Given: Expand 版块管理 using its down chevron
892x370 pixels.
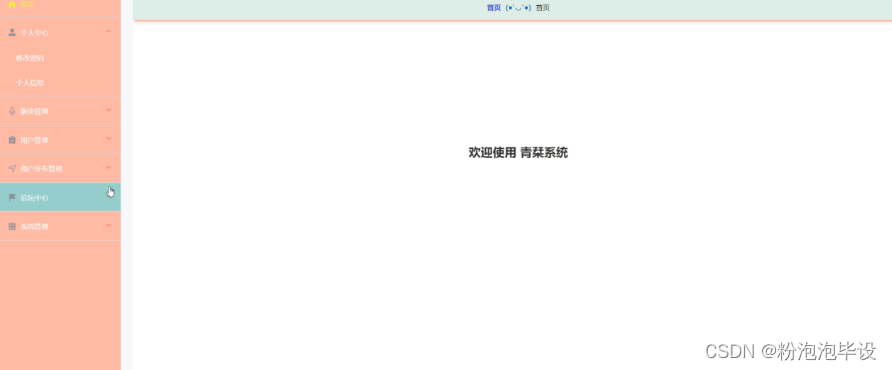Looking at the screenshot, I should 109,109.
